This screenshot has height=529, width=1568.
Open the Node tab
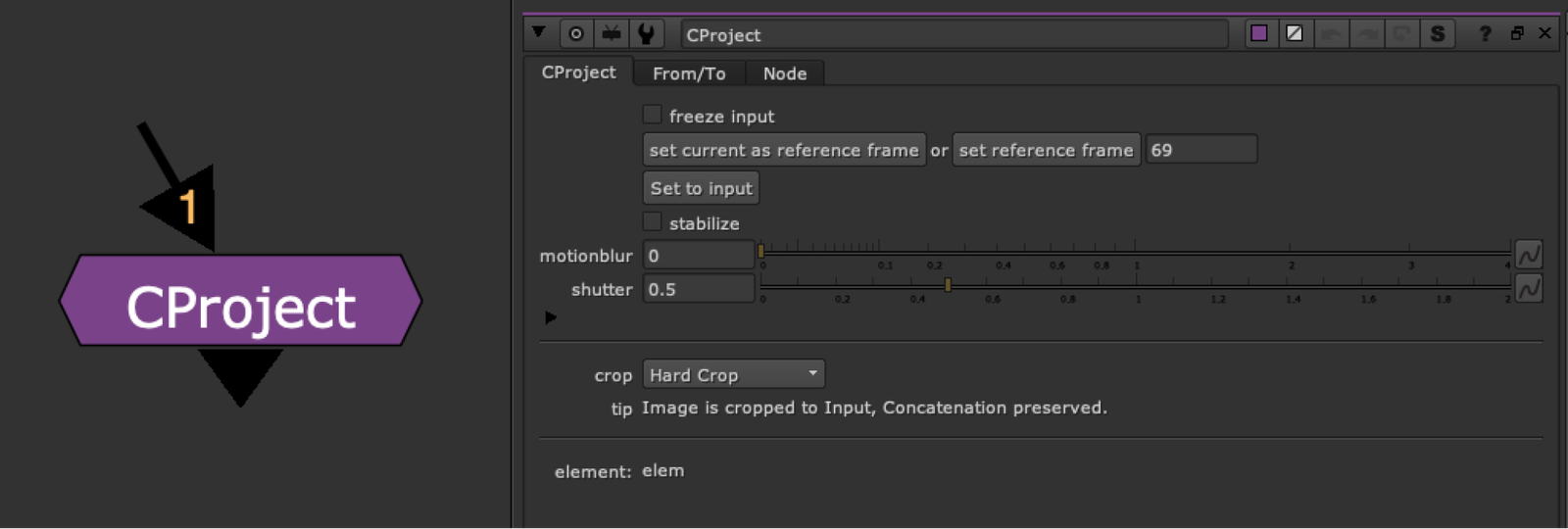point(785,73)
